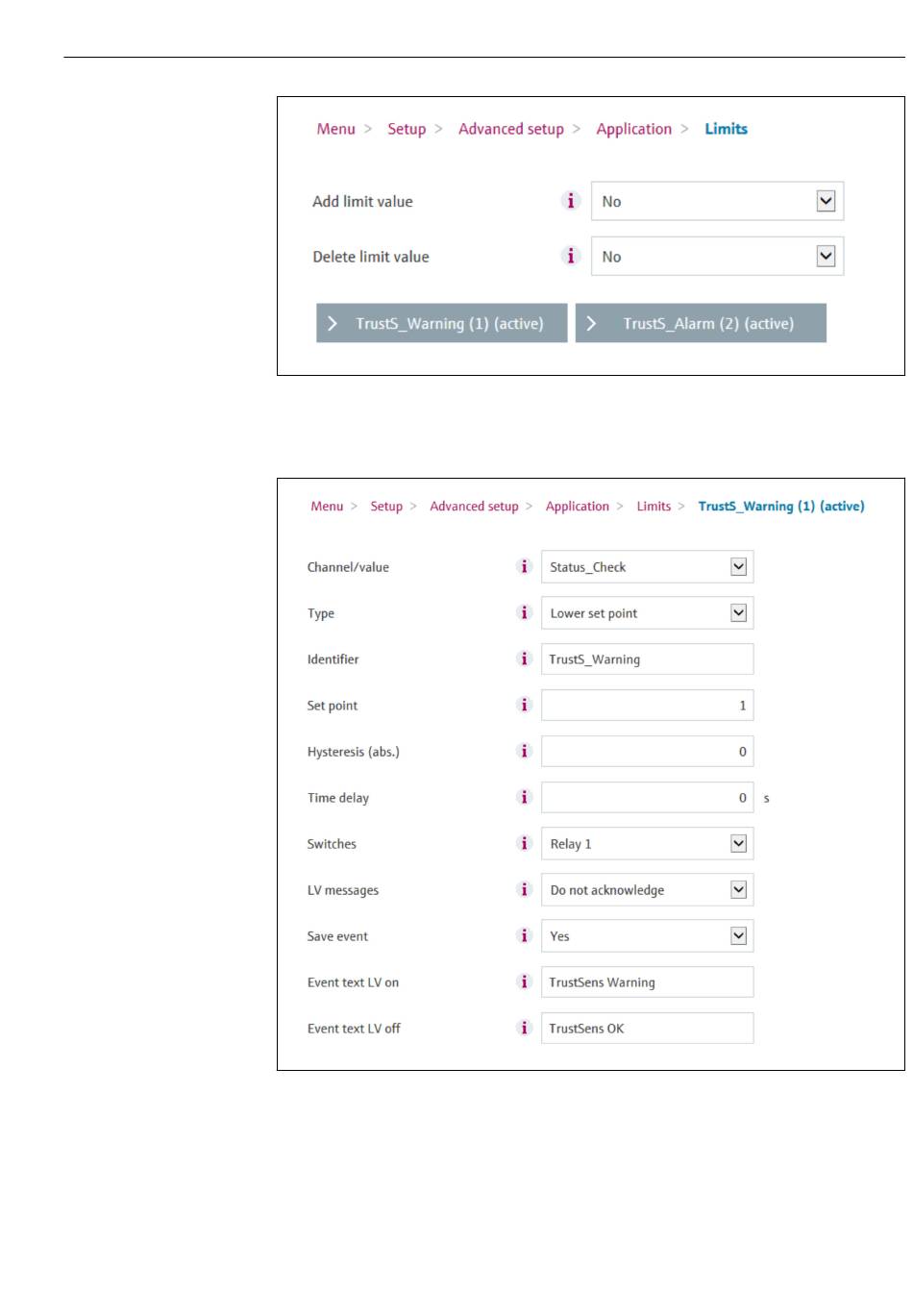The width and height of the screenshot is (913, 1316).
Task: Click TrustS_Warning (1) (active) breadcrumb title
Action: tap(781, 506)
